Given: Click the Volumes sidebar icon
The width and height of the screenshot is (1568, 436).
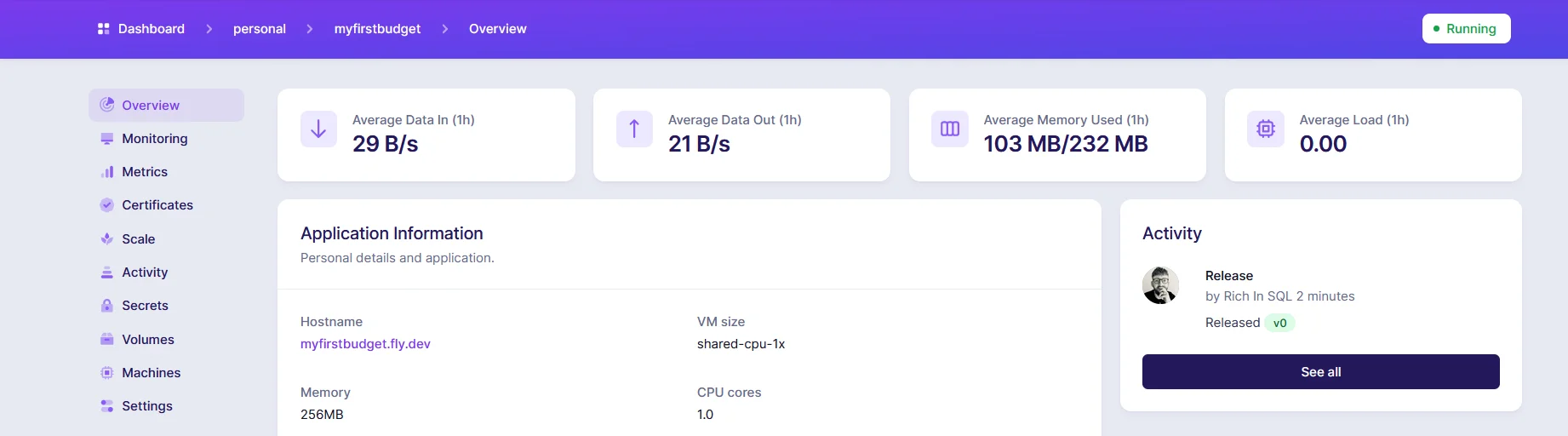Looking at the screenshot, I should point(107,339).
